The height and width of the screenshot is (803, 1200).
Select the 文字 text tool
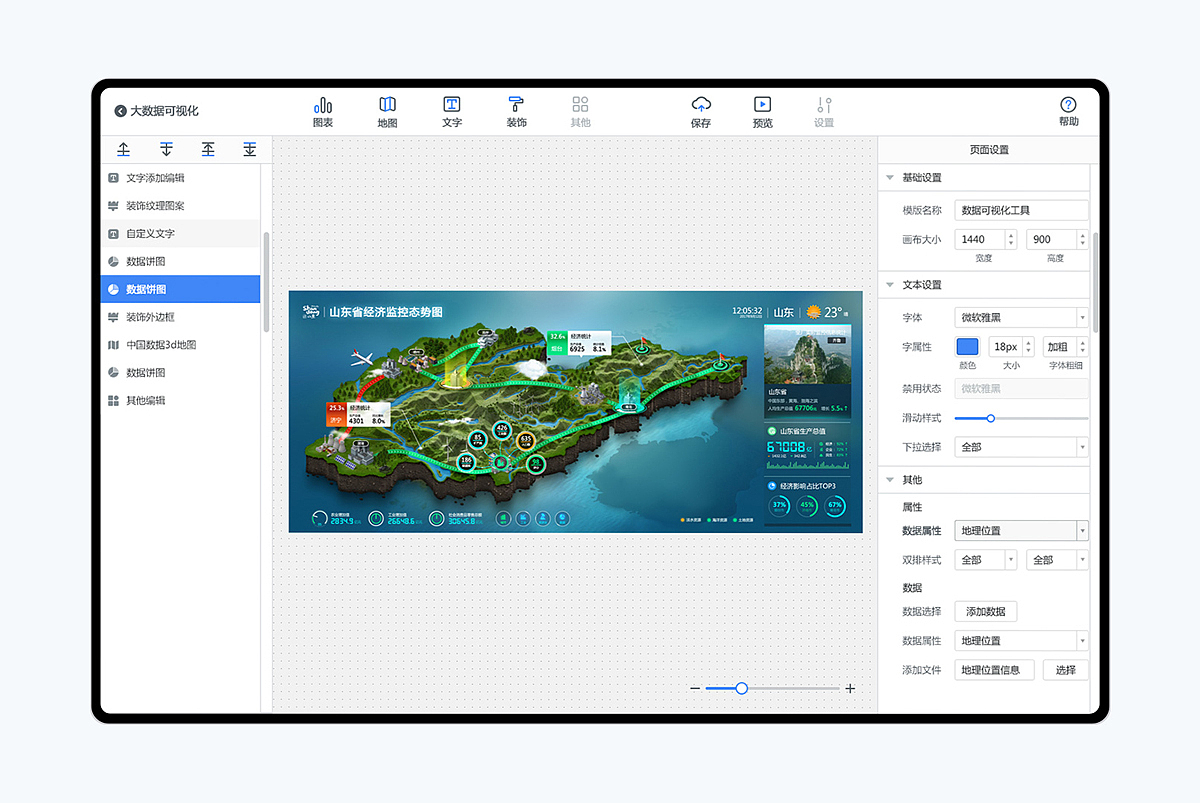tap(452, 112)
